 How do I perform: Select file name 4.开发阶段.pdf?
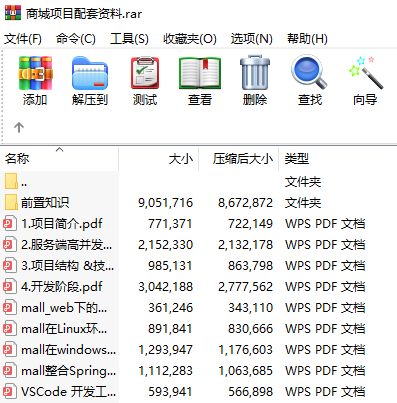click(62, 287)
